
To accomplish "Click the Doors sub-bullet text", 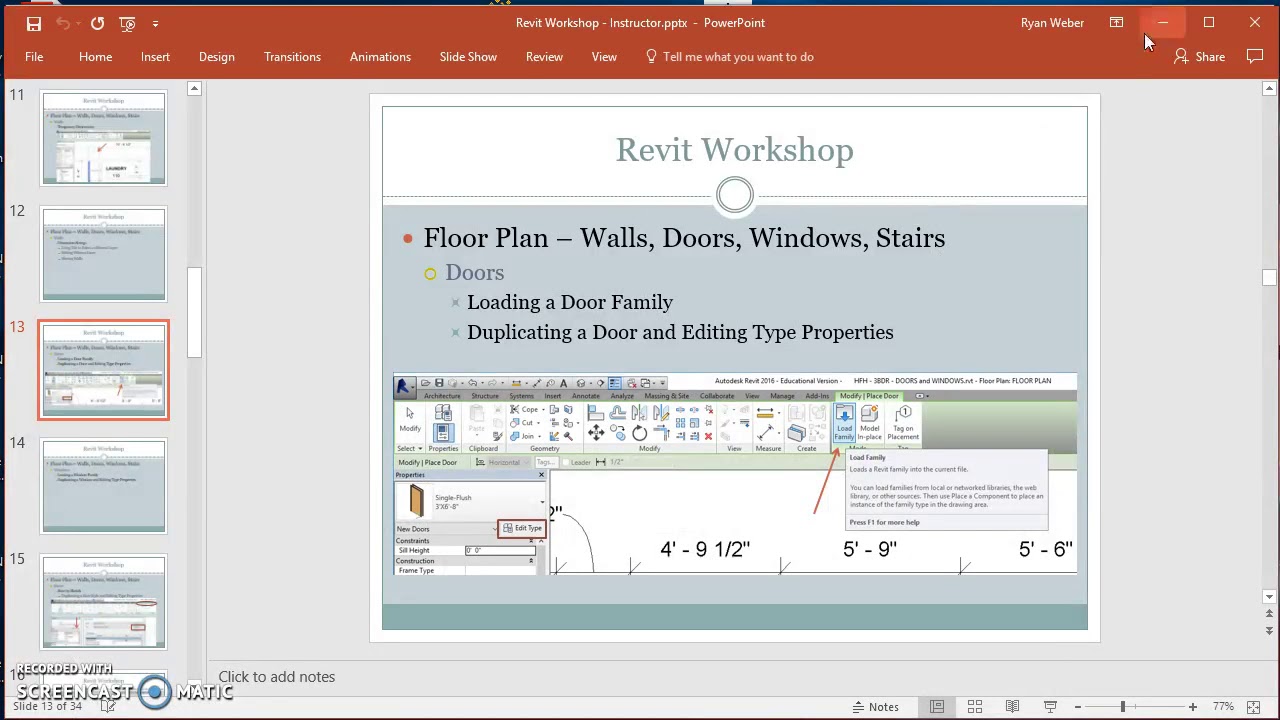I will pos(474,273).
